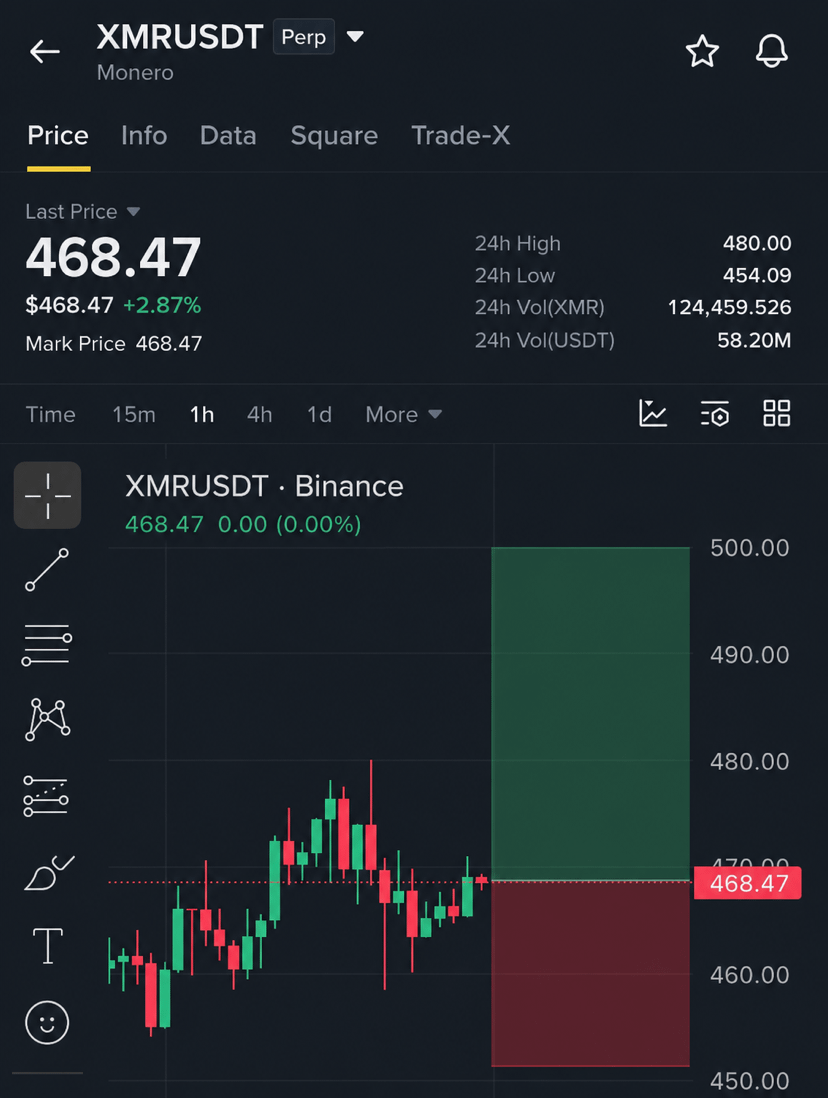Switch to the Price tab
Image resolution: width=828 pixels, height=1098 pixels.
point(58,135)
